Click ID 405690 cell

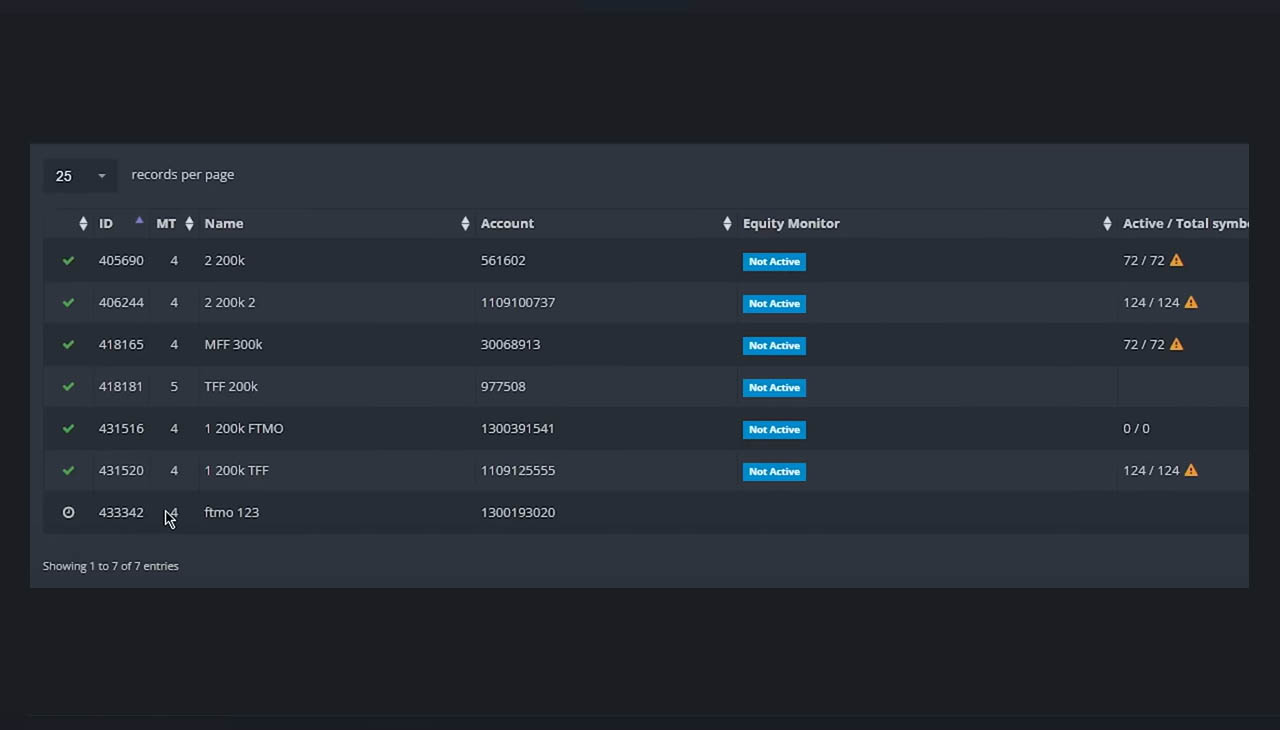[x=121, y=260]
